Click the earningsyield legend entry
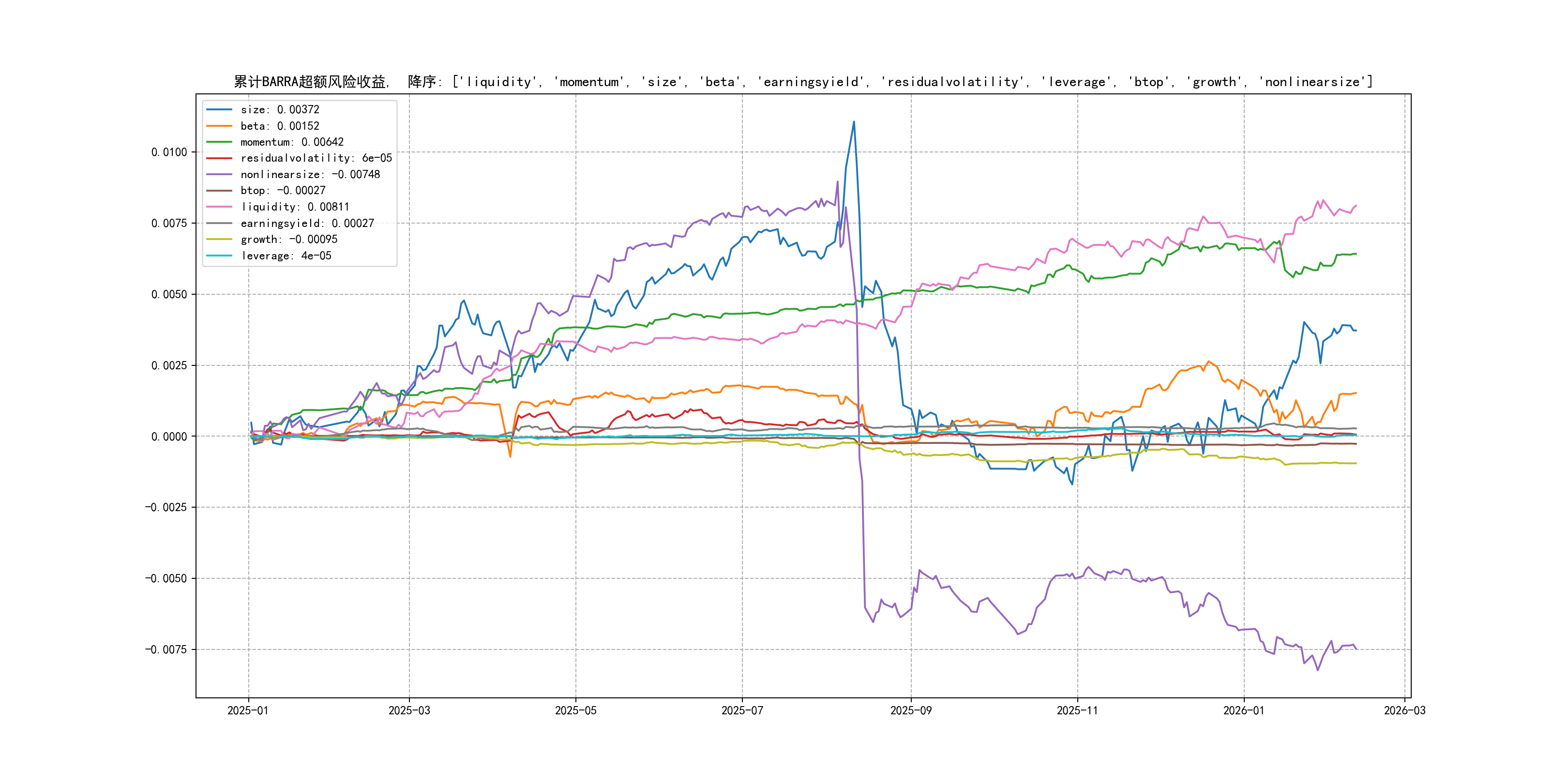1568x784 pixels. pos(307,224)
